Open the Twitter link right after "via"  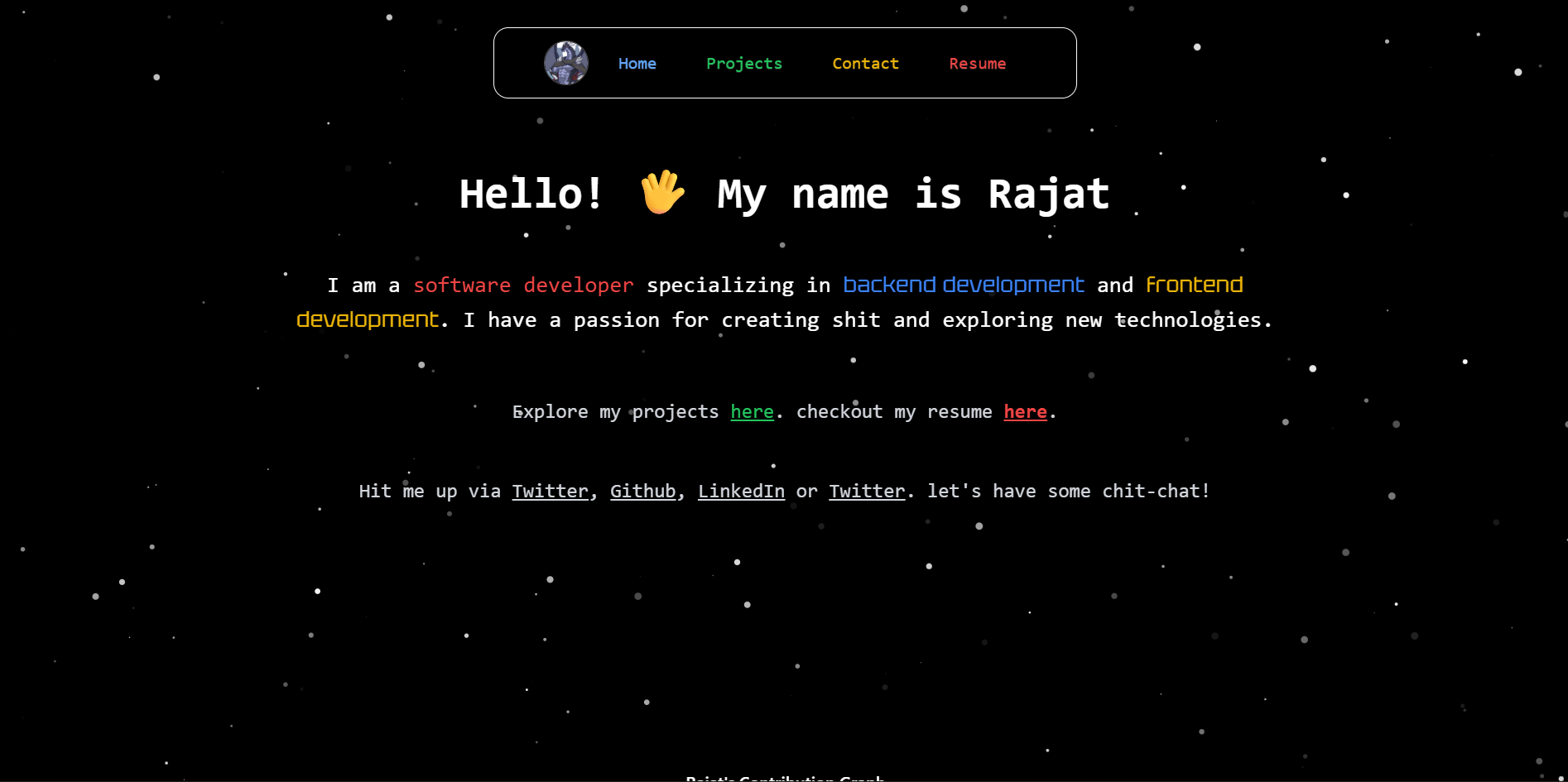(550, 492)
